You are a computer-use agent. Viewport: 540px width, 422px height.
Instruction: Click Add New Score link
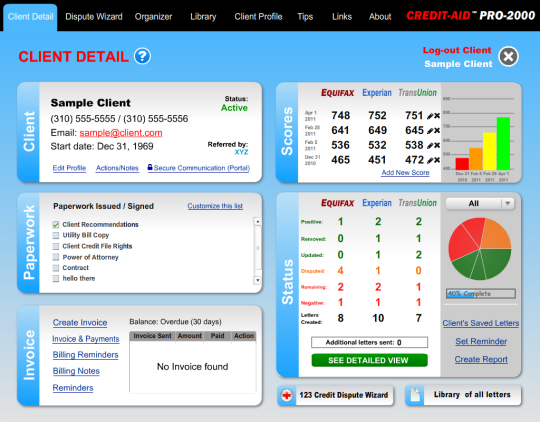coord(405,173)
